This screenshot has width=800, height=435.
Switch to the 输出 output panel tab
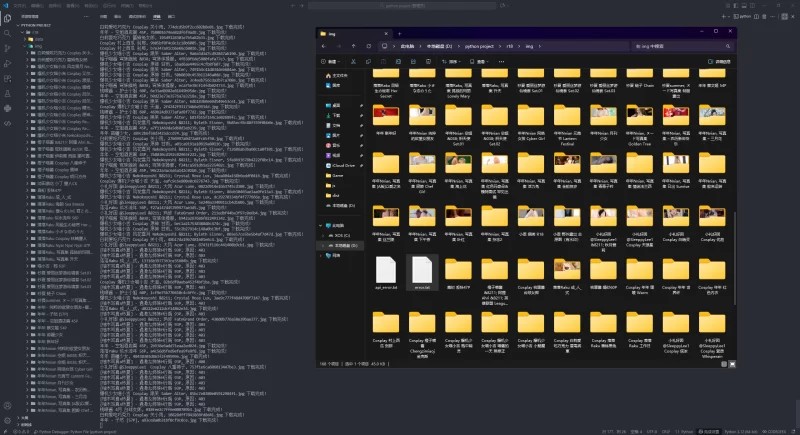(119, 17)
